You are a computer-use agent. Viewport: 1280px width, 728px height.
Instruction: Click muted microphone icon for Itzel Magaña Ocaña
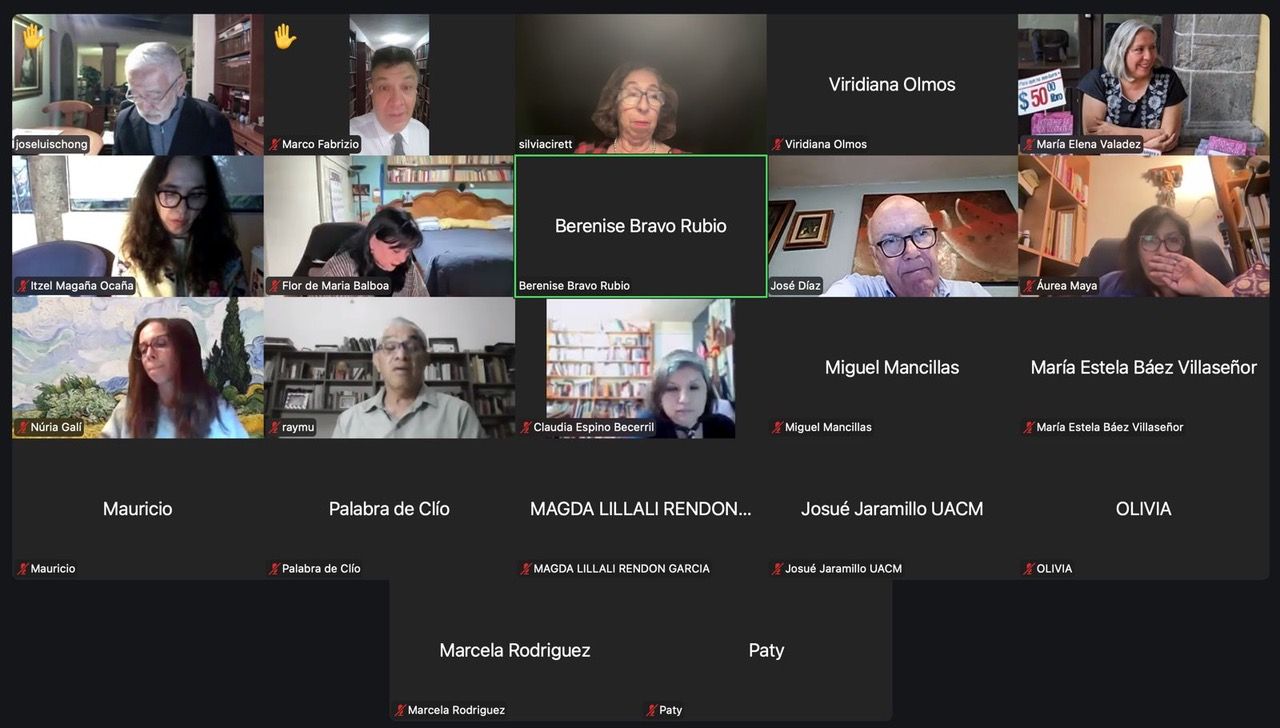tap(23, 286)
